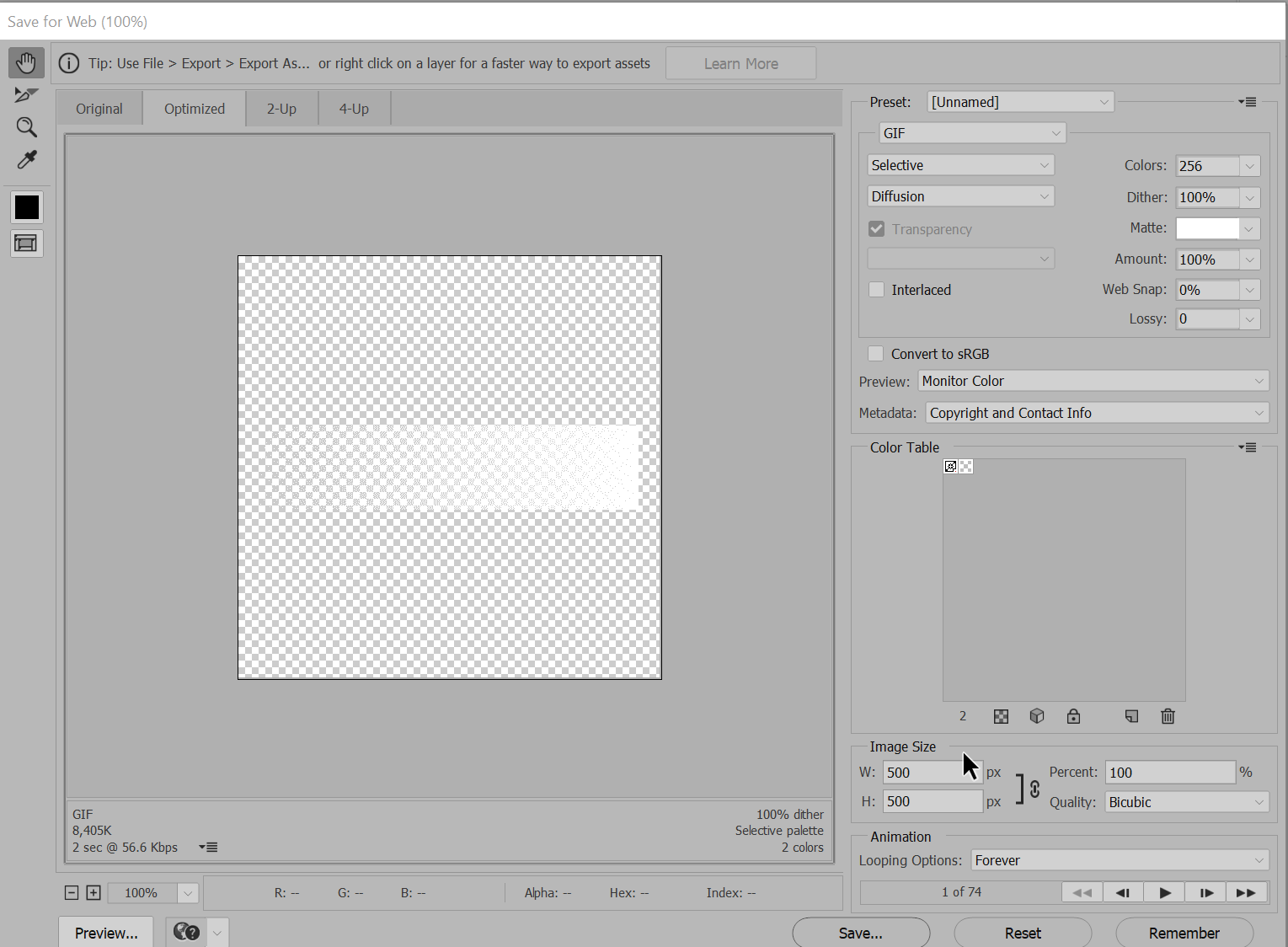
Task: Open browser selection dropdown arrow
Action: (x=217, y=933)
